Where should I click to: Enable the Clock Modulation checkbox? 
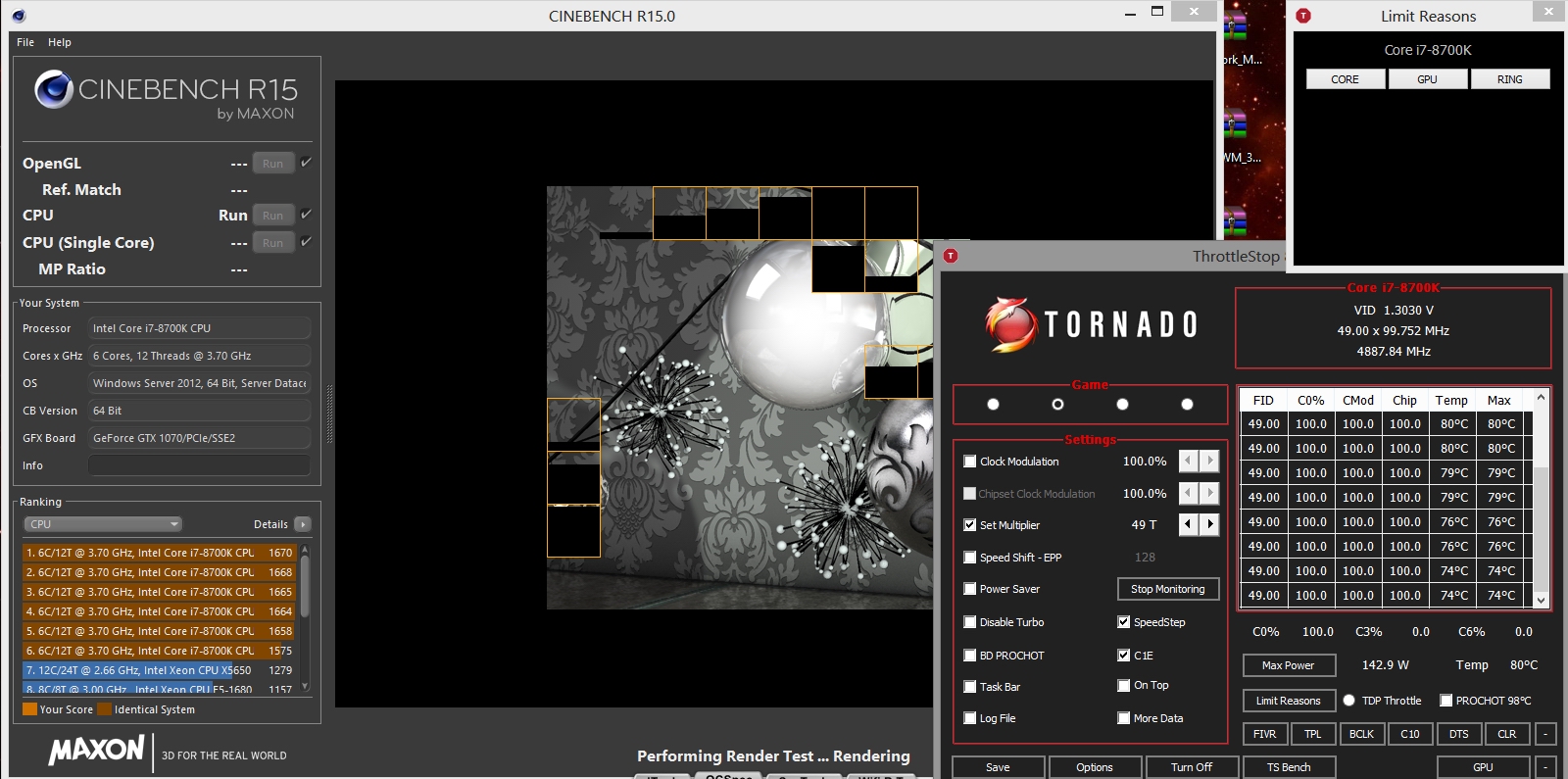coord(970,462)
